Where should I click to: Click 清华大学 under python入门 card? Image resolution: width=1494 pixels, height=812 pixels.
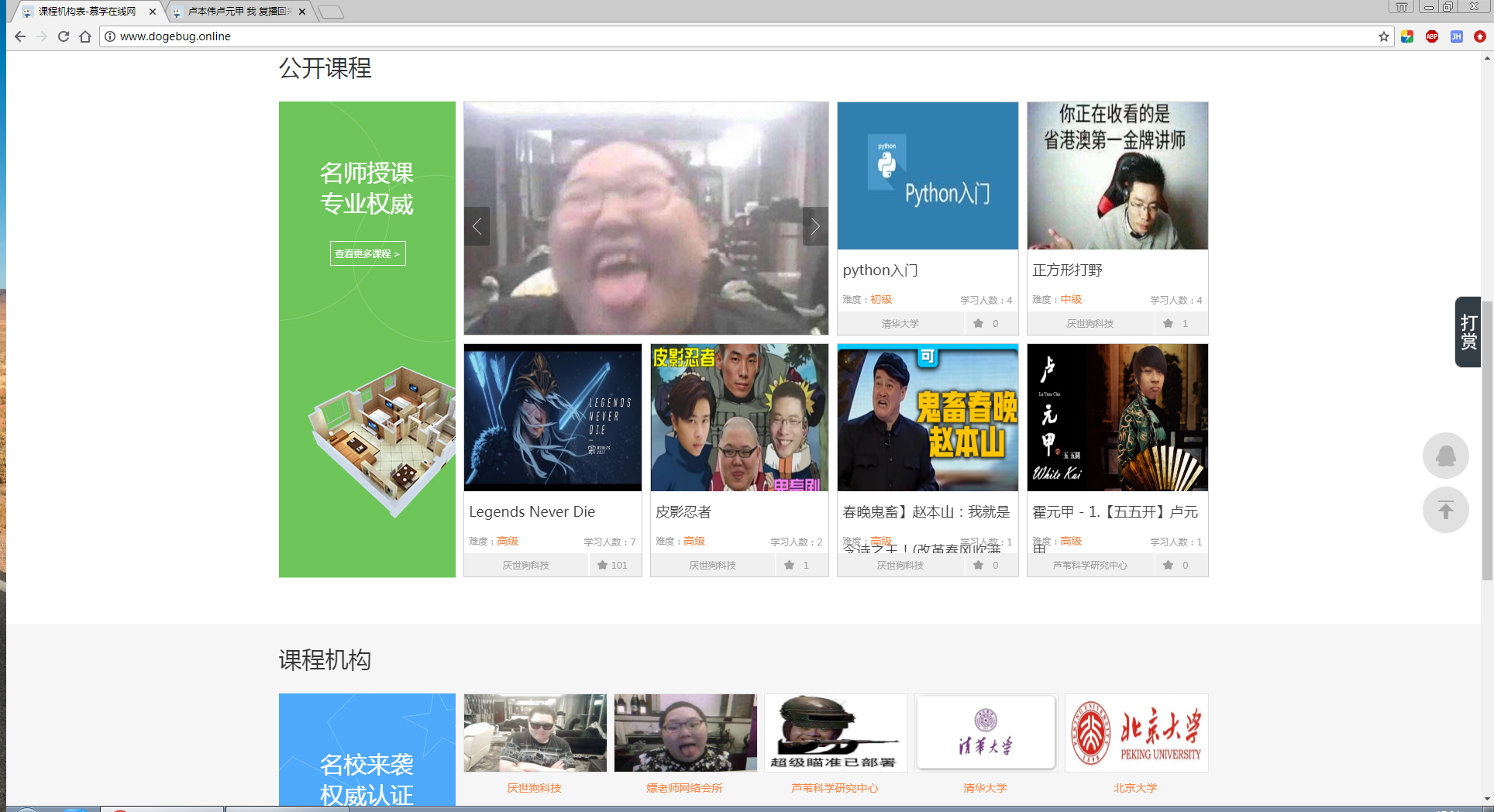coord(900,324)
